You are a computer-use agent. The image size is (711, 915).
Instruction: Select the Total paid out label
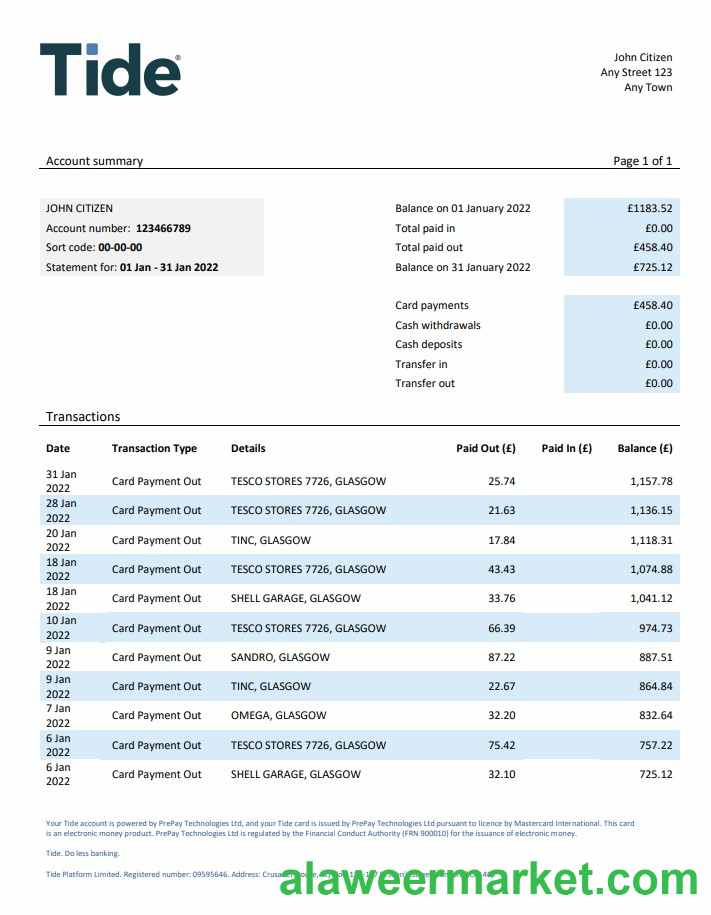tap(429, 248)
